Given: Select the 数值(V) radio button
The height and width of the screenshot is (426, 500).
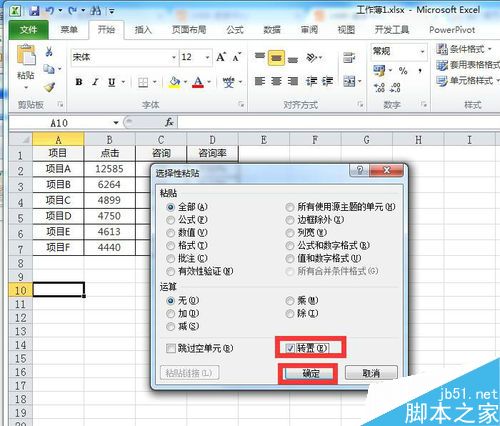Looking at the screenshot, I should click(170, 233).
